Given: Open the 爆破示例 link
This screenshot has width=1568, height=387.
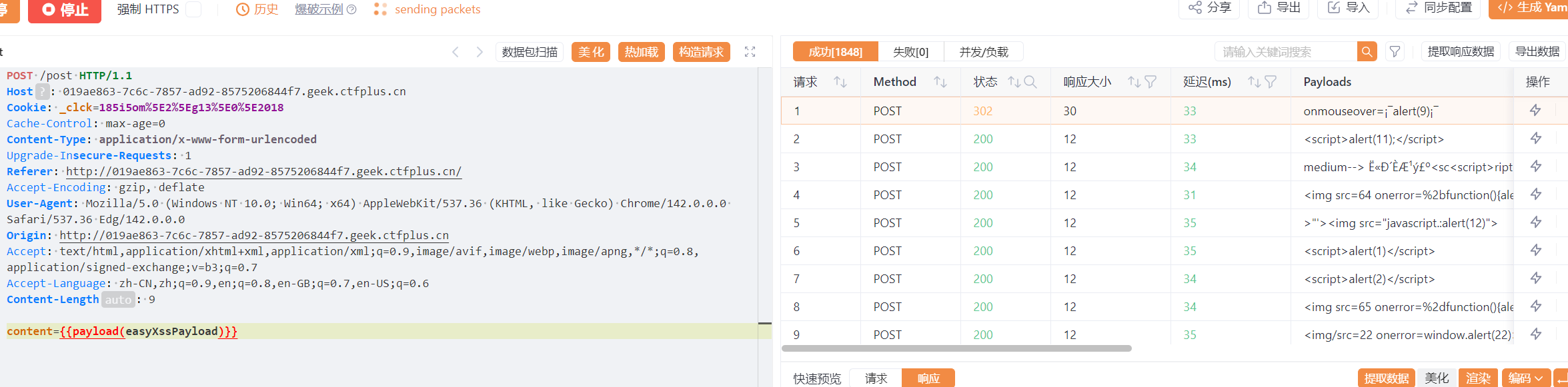Looking at the screenshot, I should pyautogui.click(x=319, y=9).
